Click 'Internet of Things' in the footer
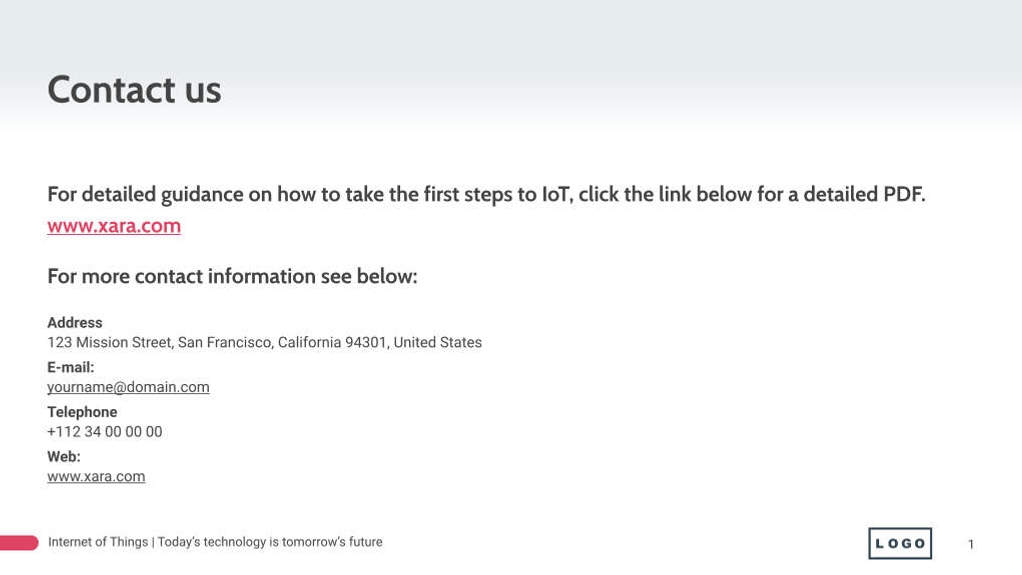This screenshot has width=1022, height=575. [98, 542]
